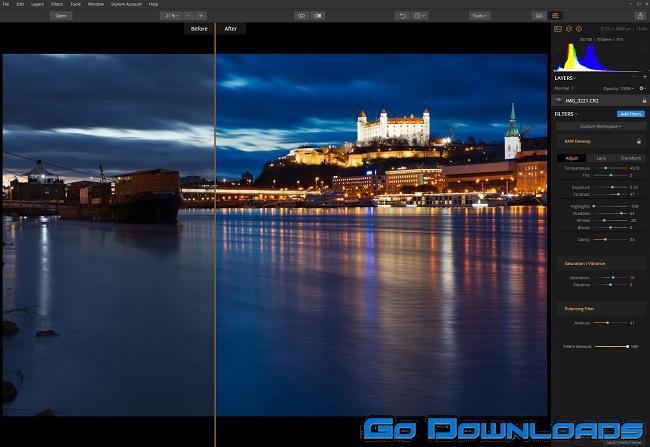Toggle the before/after compare view button

[x=318, y=16]
